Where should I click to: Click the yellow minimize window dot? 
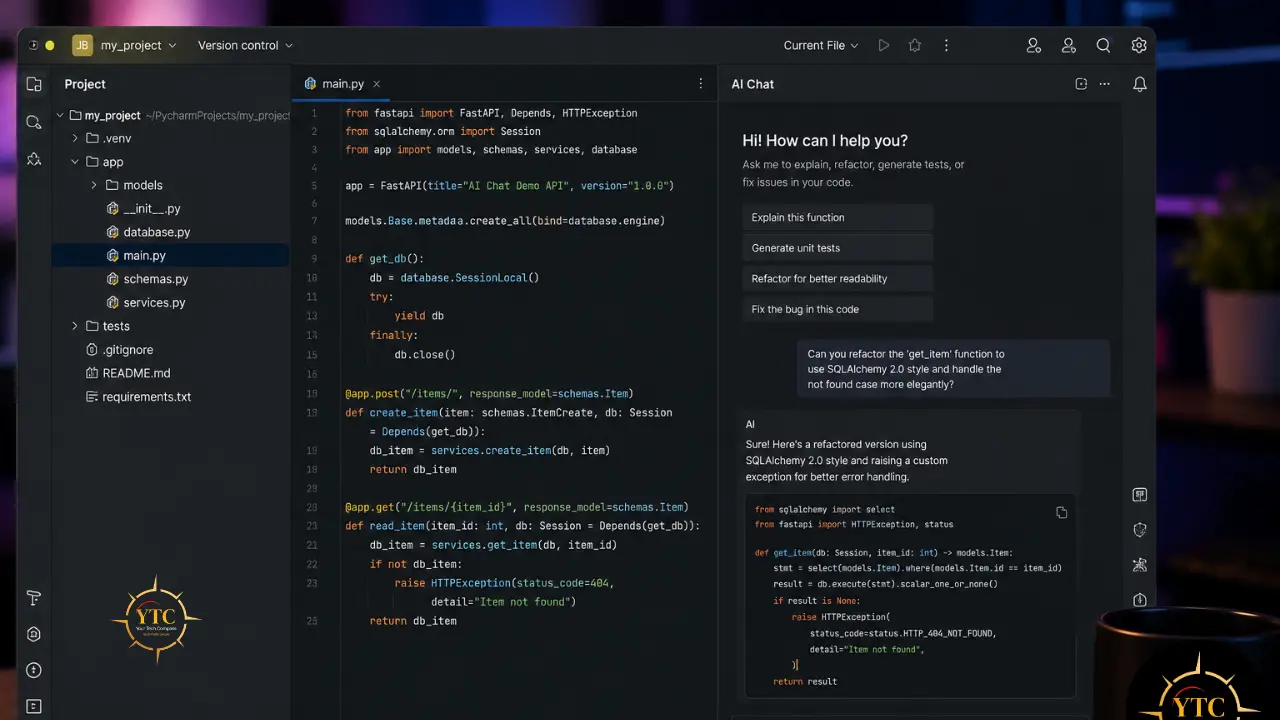pyautogui.click(x=50, y=45)
